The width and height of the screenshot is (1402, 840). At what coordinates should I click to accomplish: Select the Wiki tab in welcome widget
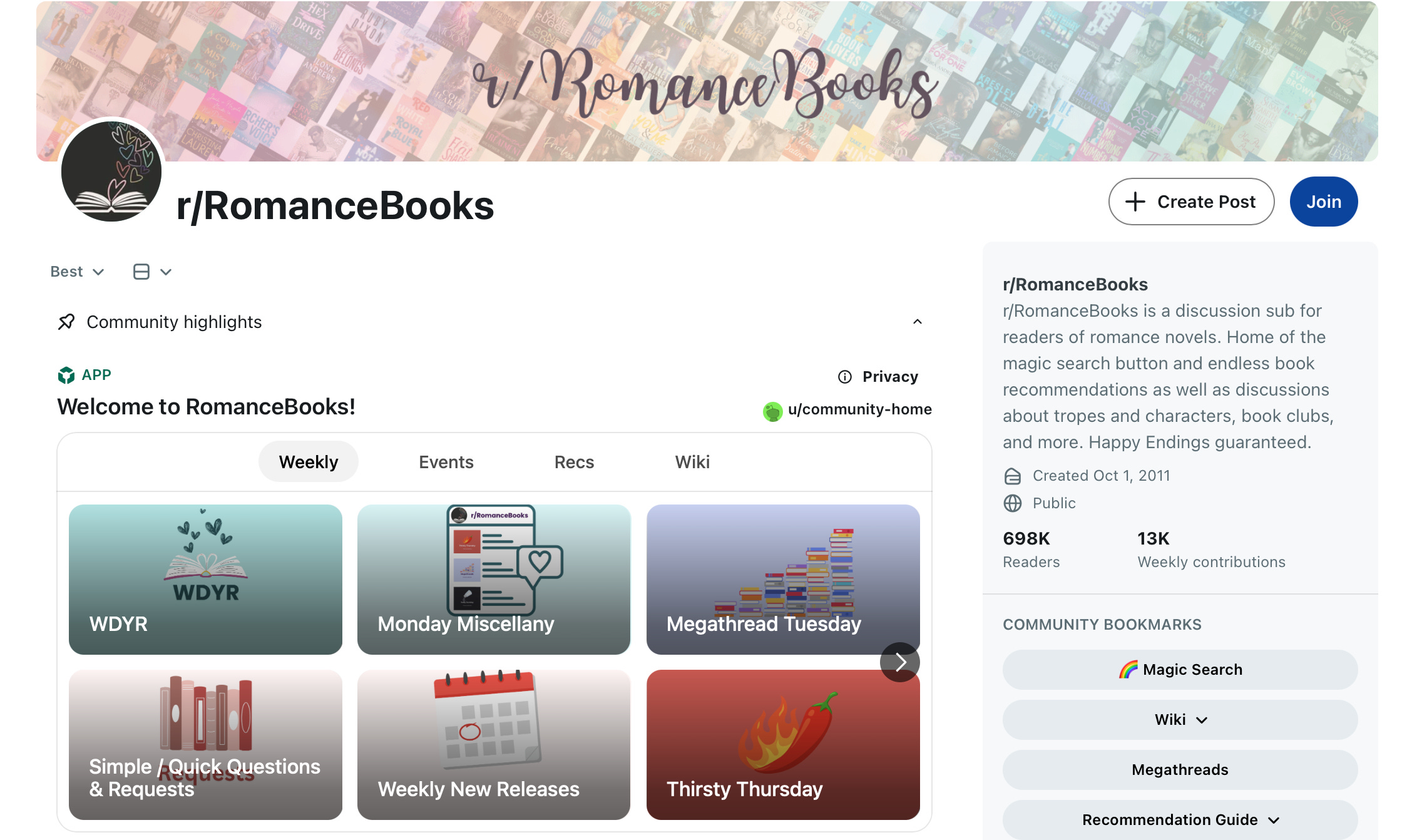(x=692, y=462)
